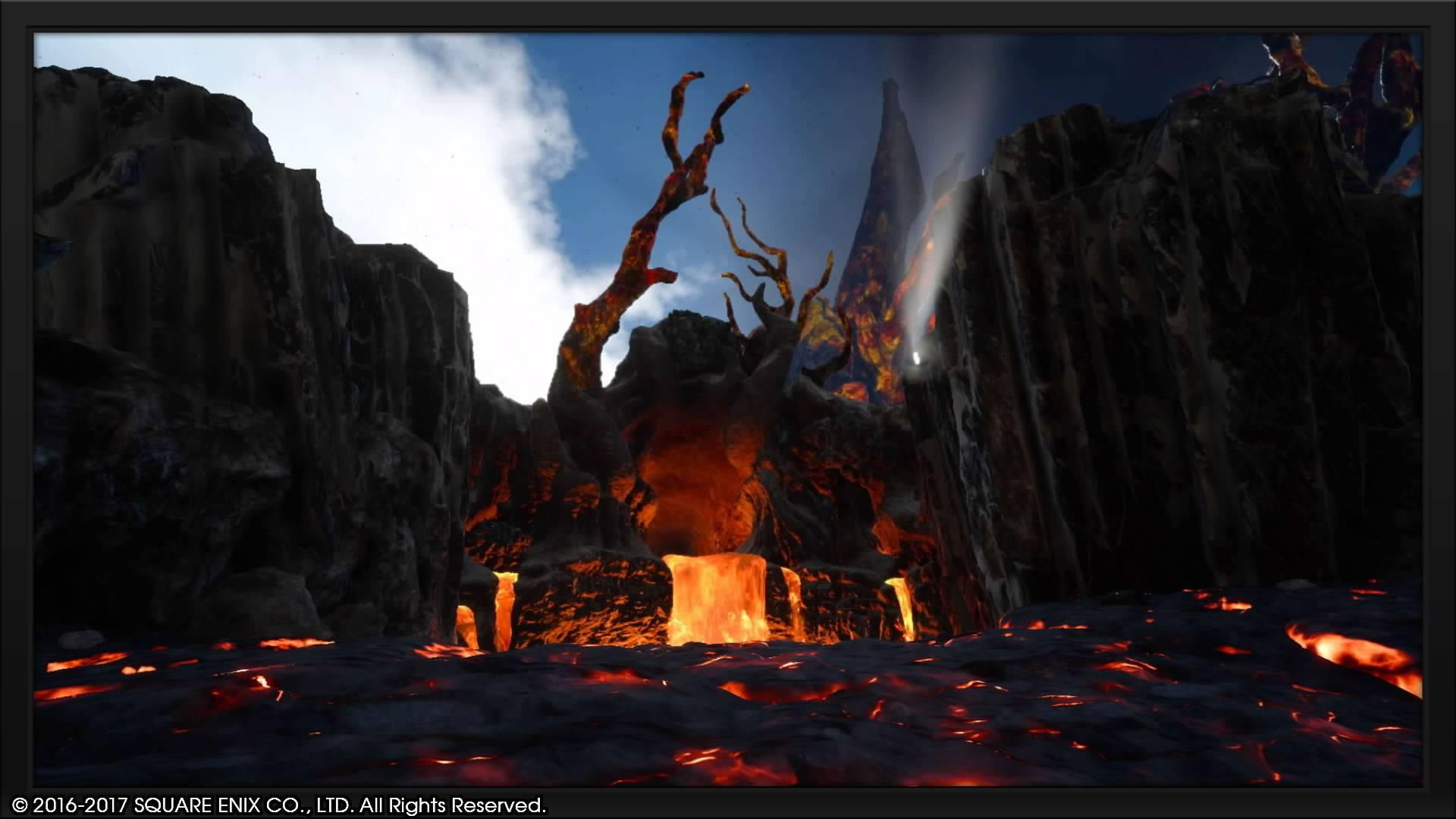Click the bright white spark at the smoke base
Viewport: 1456px width, 819px height.
point(916,358)
